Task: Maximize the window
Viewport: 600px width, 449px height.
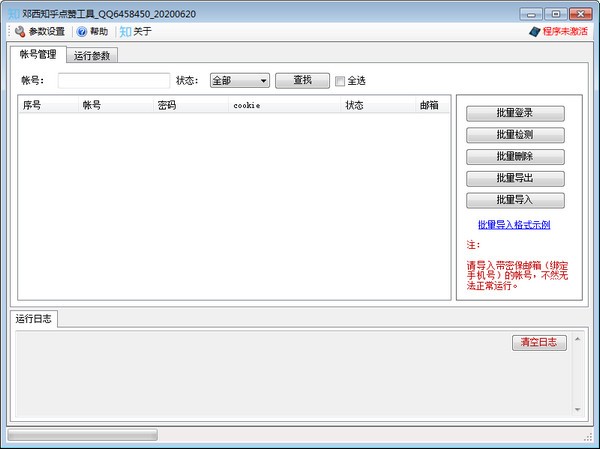Action: pos(556,15)
